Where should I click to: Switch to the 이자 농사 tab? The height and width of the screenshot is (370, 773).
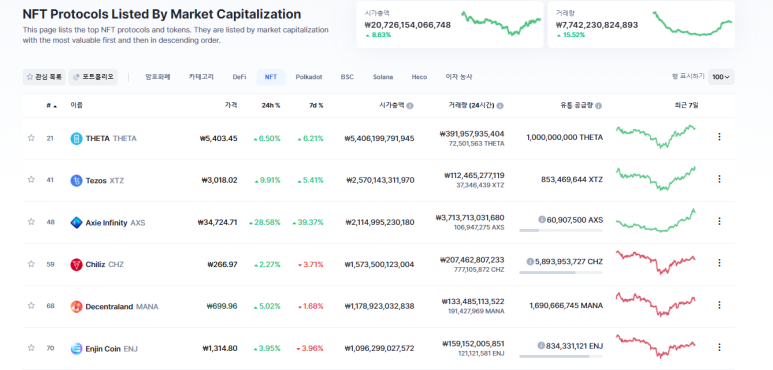[x=458, y=77]
